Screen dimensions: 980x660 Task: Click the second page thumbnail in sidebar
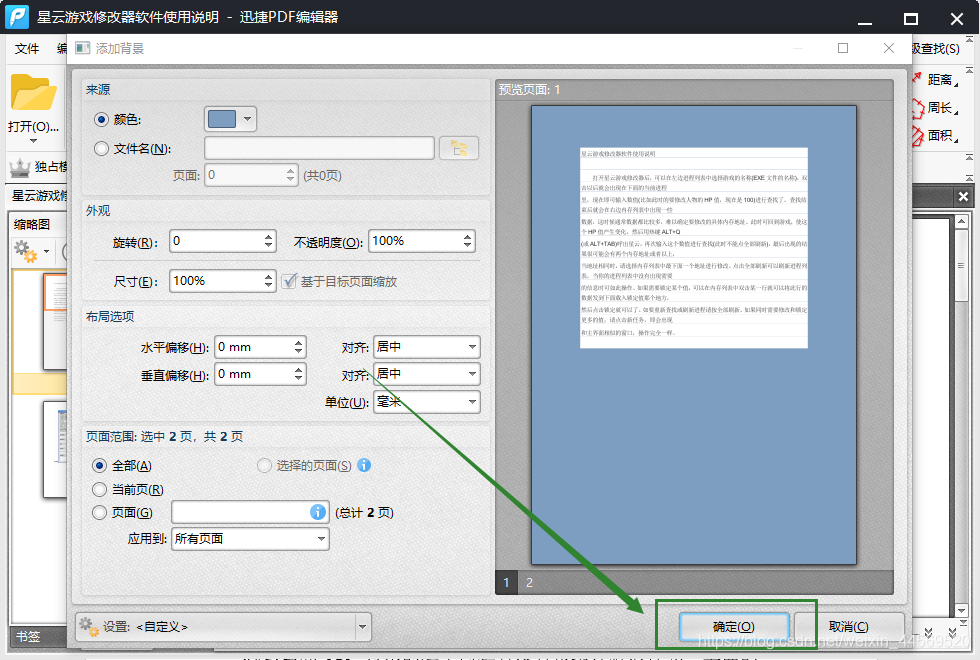coord(55,449)
